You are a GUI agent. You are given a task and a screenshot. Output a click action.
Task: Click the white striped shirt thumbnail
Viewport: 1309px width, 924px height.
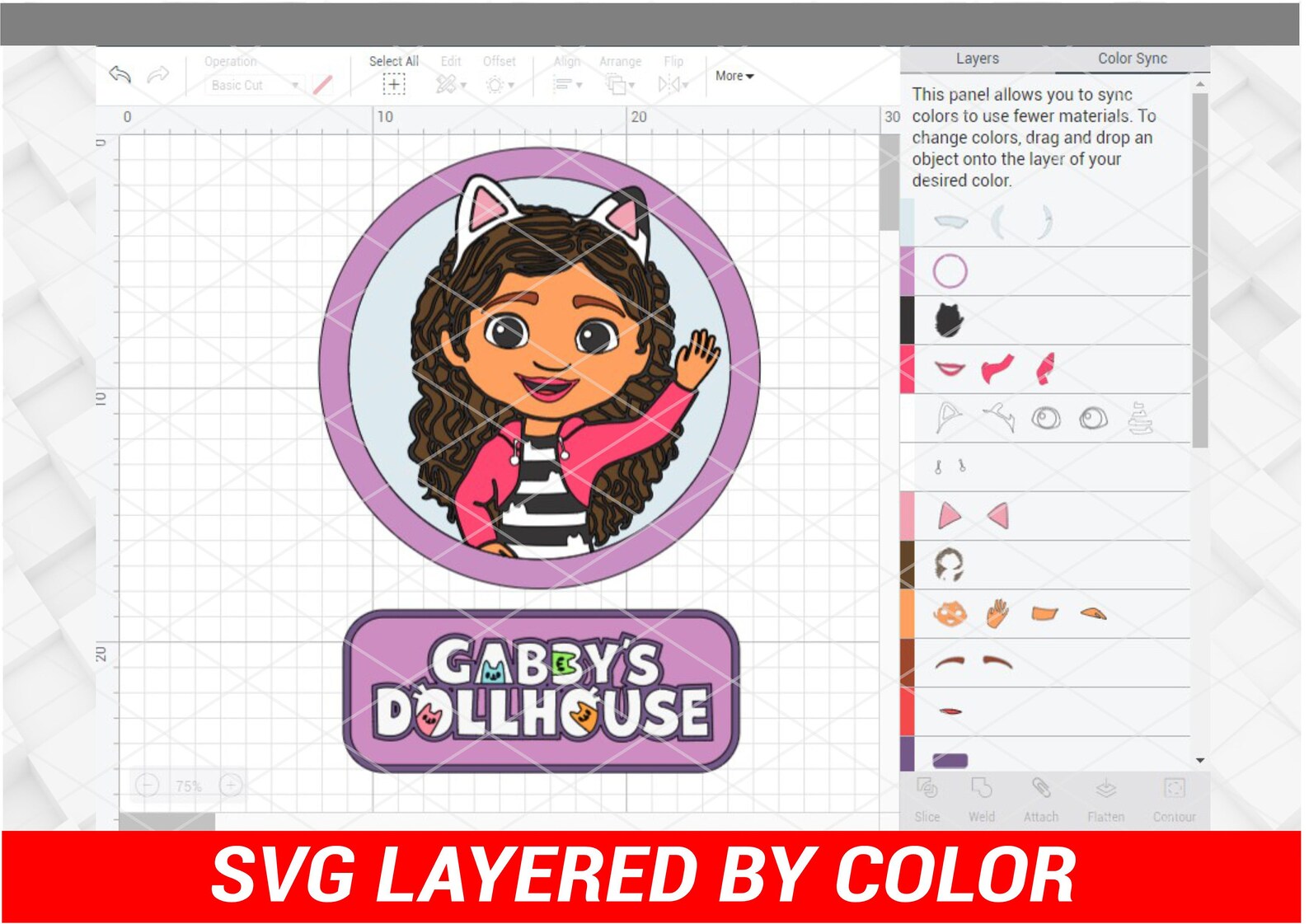pyautogui.click(x=1141, y=418)
